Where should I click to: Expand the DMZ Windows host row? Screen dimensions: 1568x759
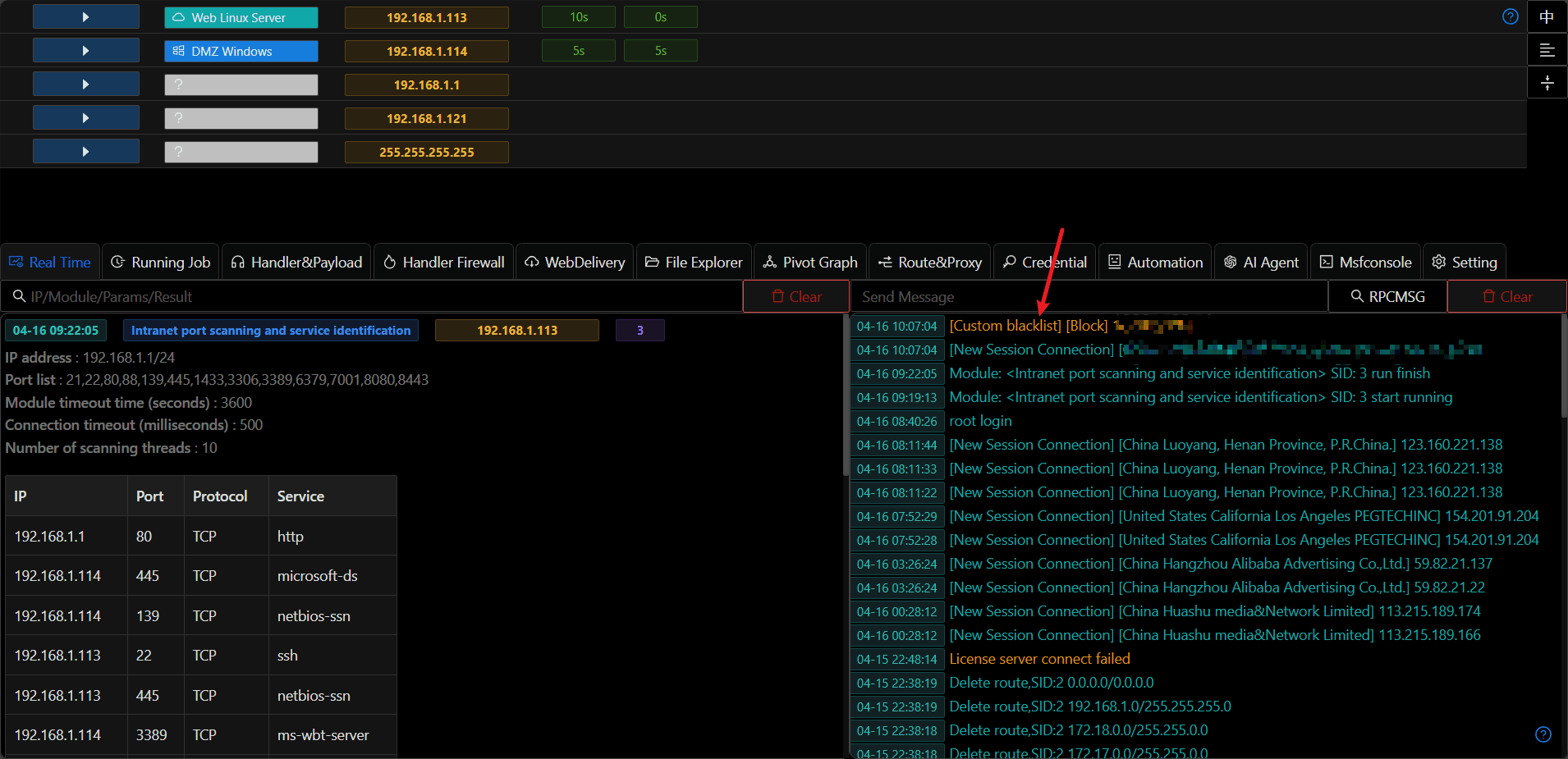[85, 51]
